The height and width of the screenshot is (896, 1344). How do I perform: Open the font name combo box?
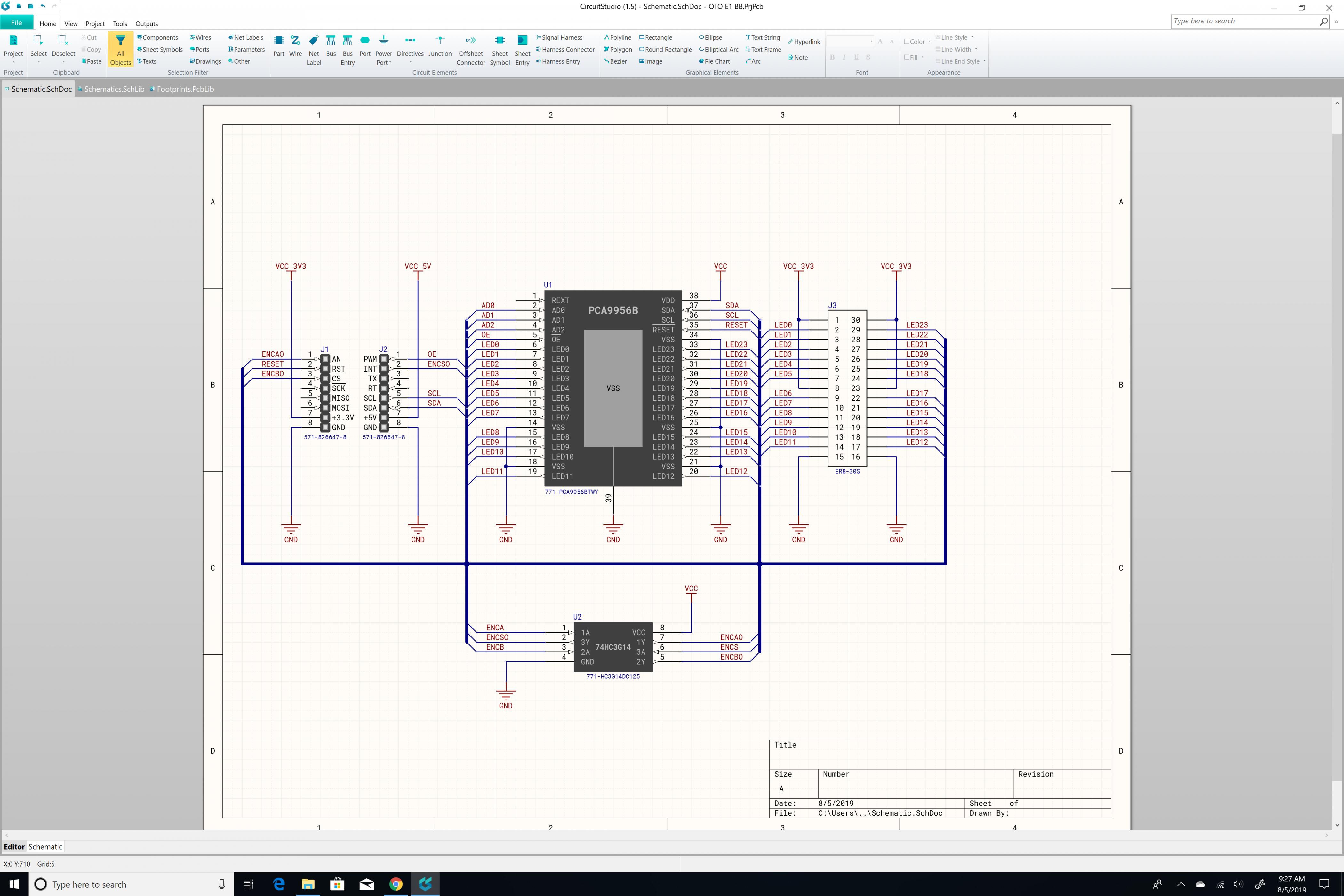(850, 41)
